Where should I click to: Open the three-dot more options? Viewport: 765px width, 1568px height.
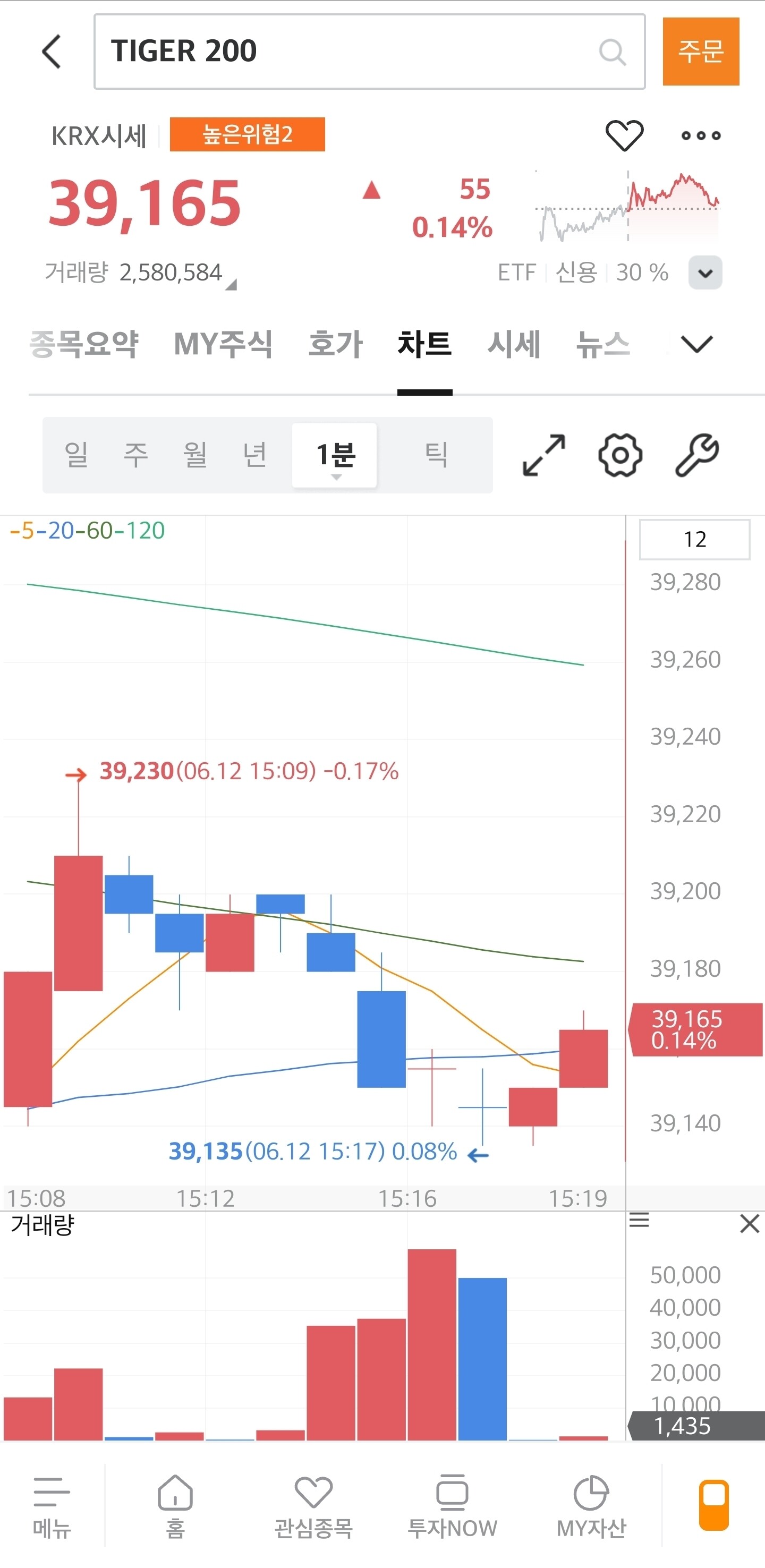701,136
